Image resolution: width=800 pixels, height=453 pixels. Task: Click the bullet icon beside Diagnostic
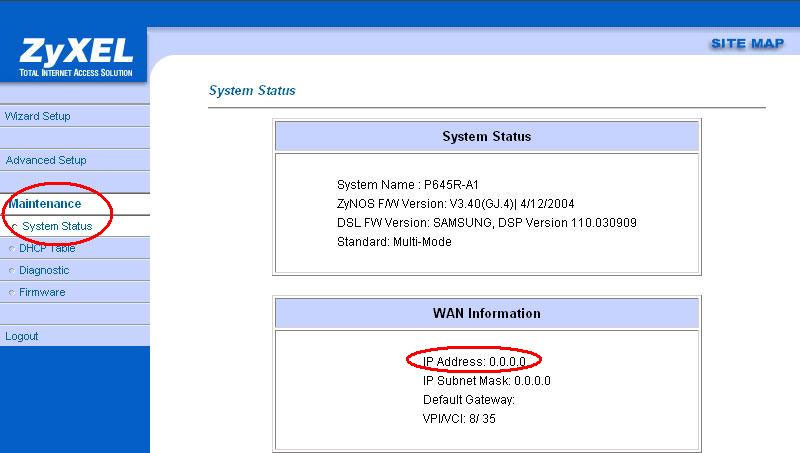pos(11,271)
